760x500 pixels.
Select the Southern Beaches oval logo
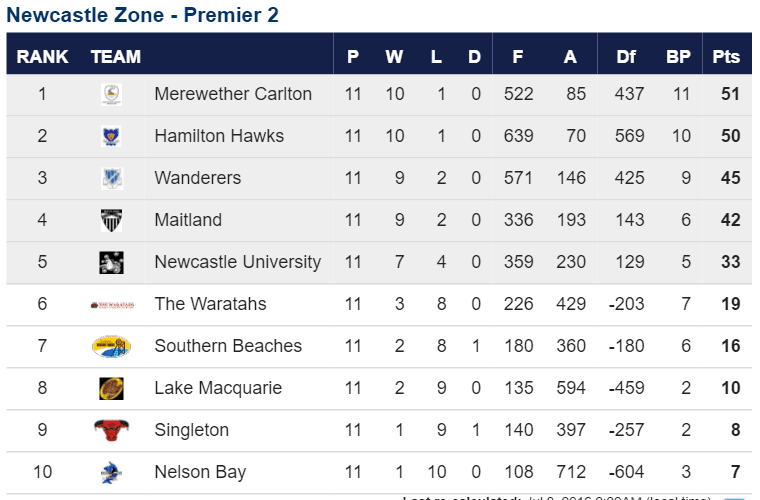(111, 346)
